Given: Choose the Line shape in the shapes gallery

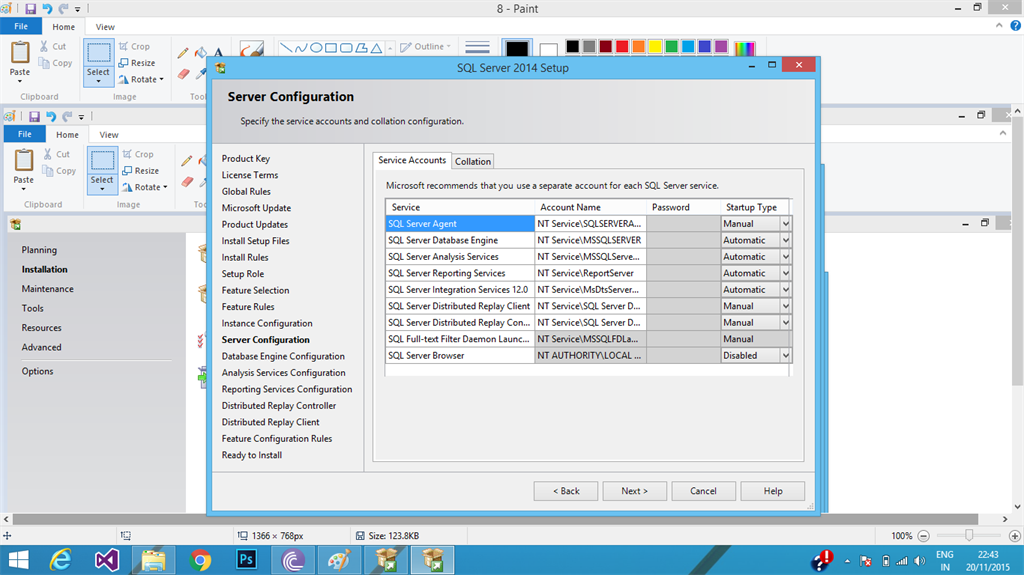Looking at the screenshot, I should pyautogui.click(x=285, y=48).
